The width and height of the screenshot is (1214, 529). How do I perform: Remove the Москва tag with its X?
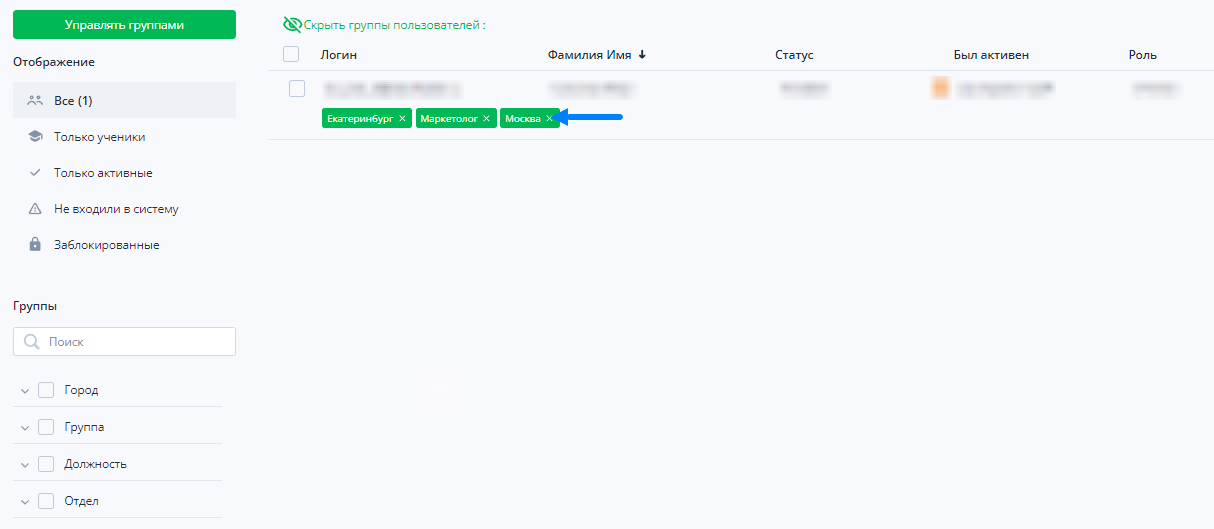coord(549,119)
